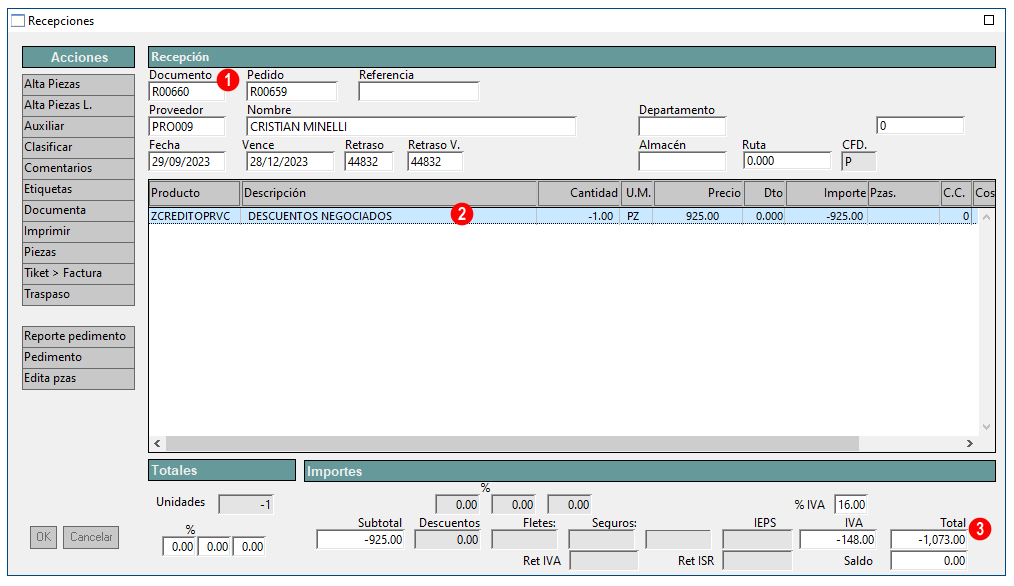1014x586 pixels.
Task: Choose the Traspaso action
Action: [x=78, y=294]
